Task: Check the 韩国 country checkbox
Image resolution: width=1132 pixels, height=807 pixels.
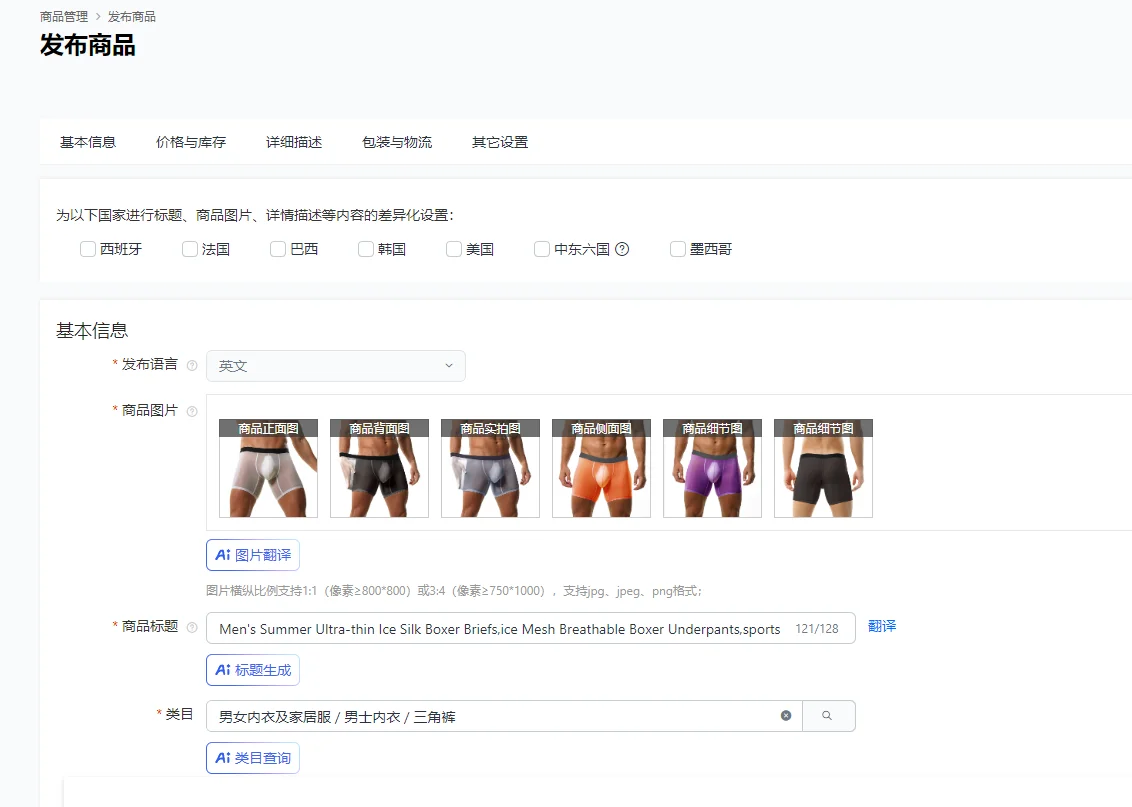Action: tap(366, 249)
